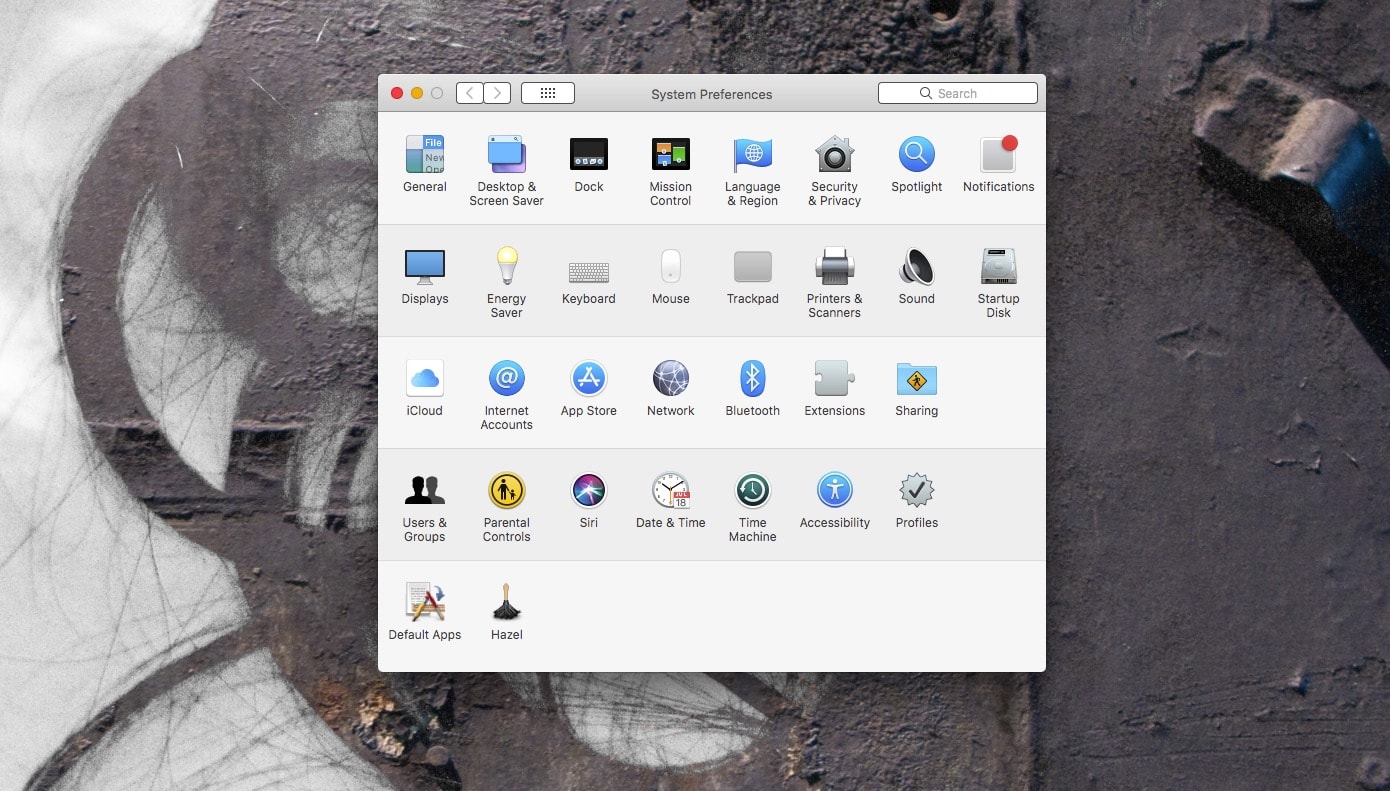Screen dimensions: 1390x791
Task: Open Spotlight preferences
Action: tap(916, 155)
